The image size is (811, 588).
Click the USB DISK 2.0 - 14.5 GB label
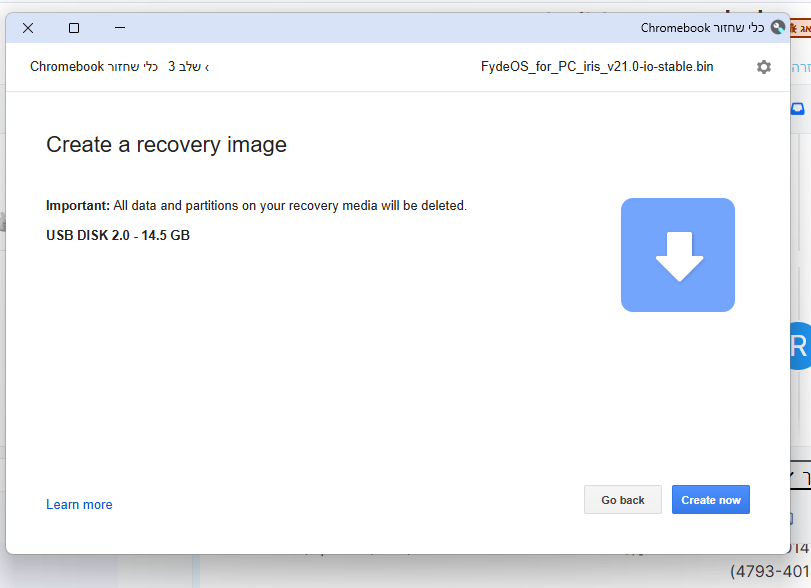tap(118, 236)
